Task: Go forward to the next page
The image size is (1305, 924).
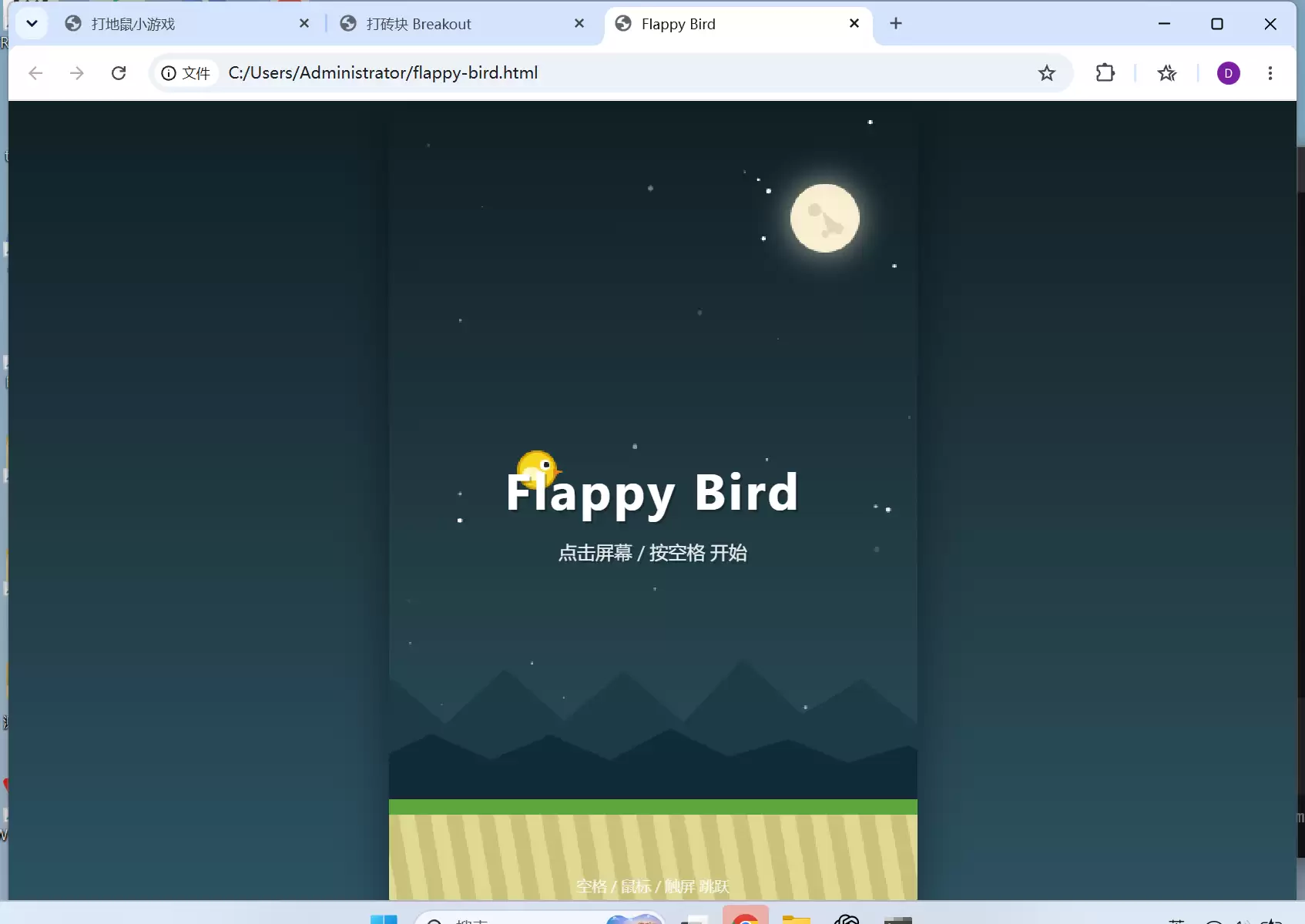Action: click(x=77, y=73)
